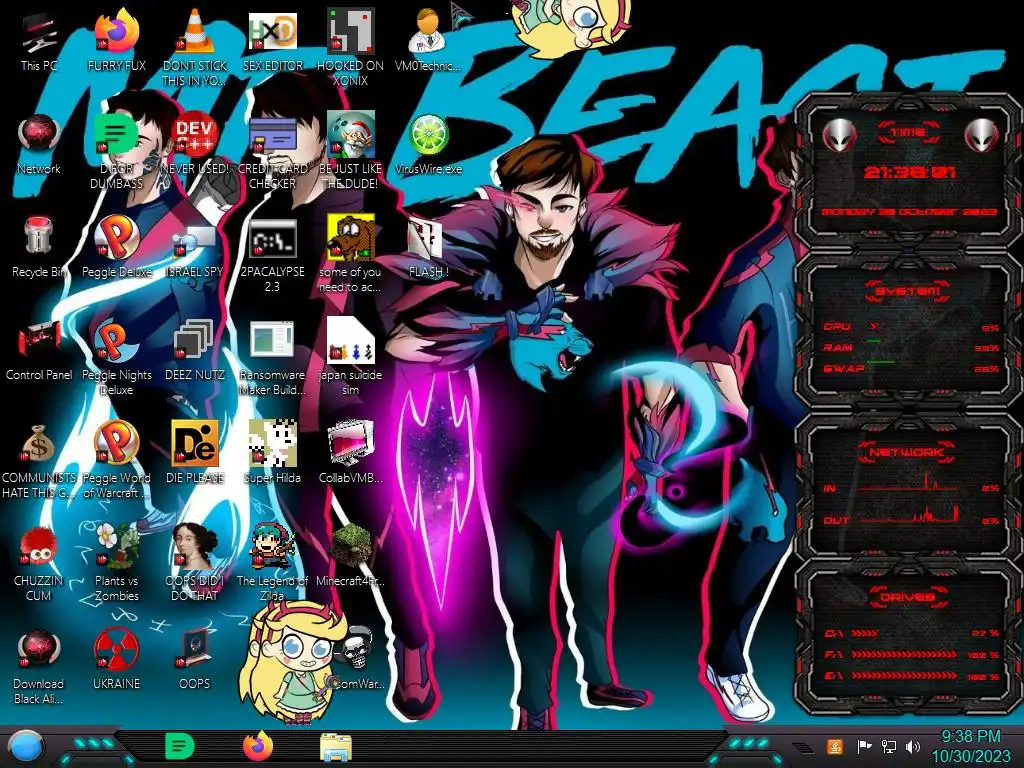Select the DIE PLEASE De icon

coord(195,443)
